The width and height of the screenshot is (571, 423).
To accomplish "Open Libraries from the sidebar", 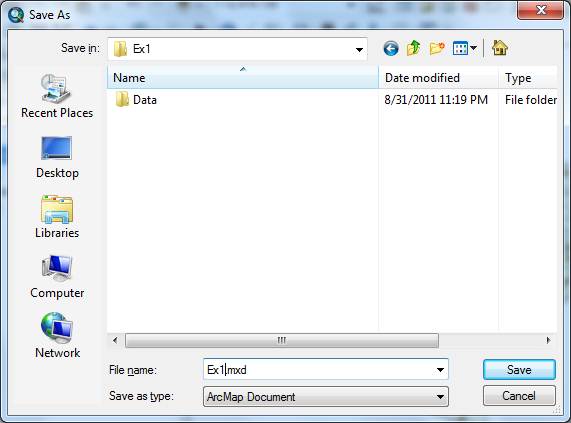I will tap(57, 217).
